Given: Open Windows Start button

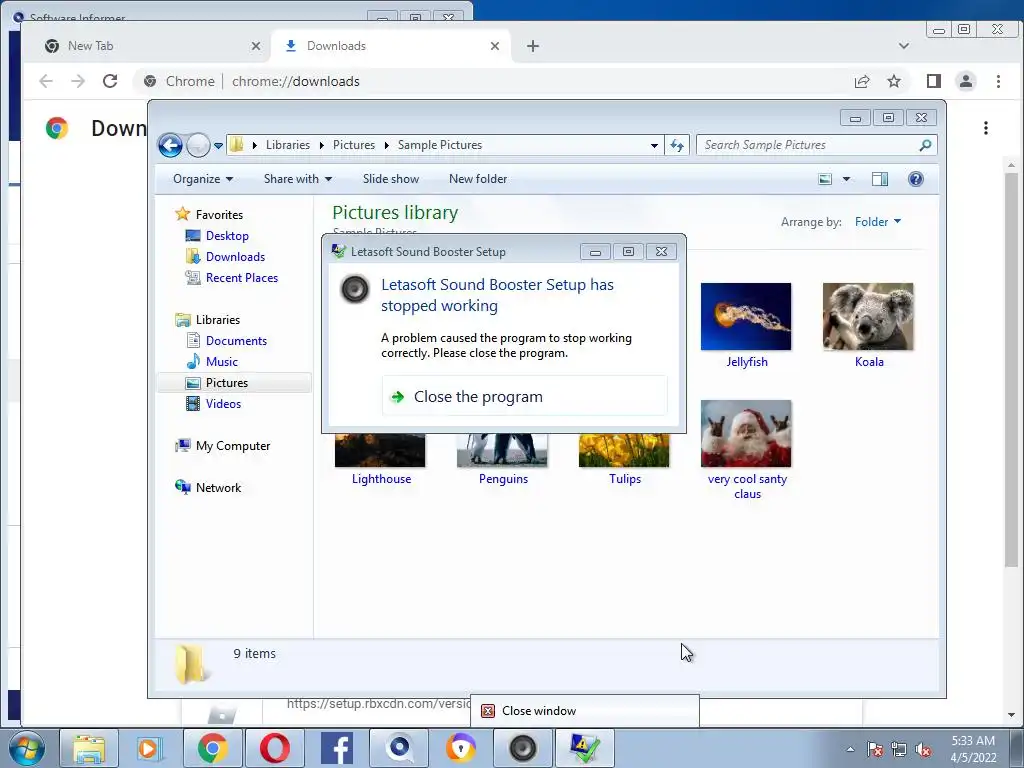Looking at the screenshot, I should click(x=27, y=748).
